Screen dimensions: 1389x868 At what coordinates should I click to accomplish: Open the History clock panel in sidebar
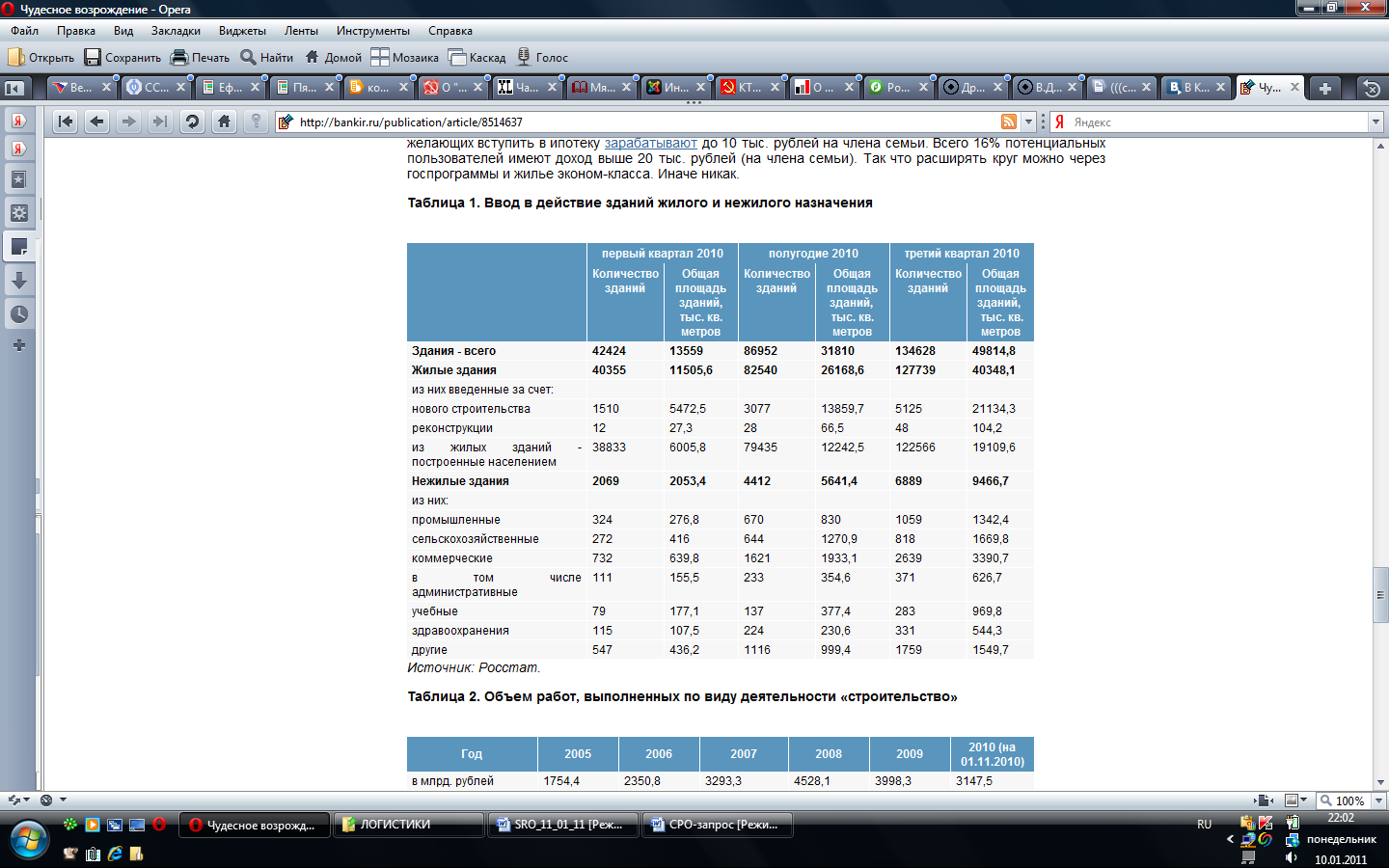[x=18, y=314]
